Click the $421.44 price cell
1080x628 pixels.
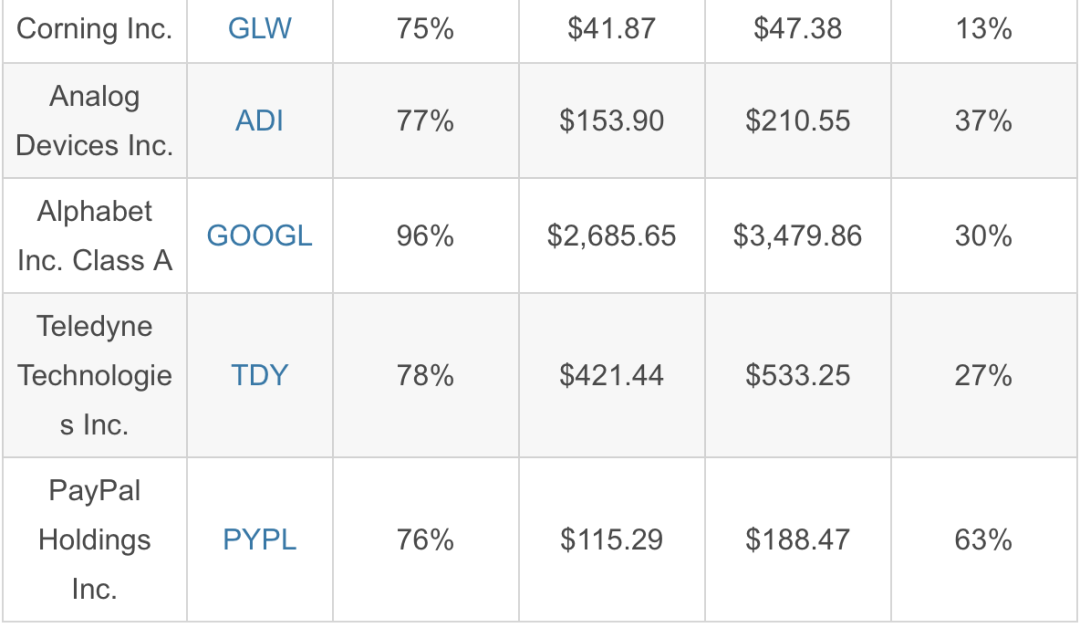[x=612, y=376]
